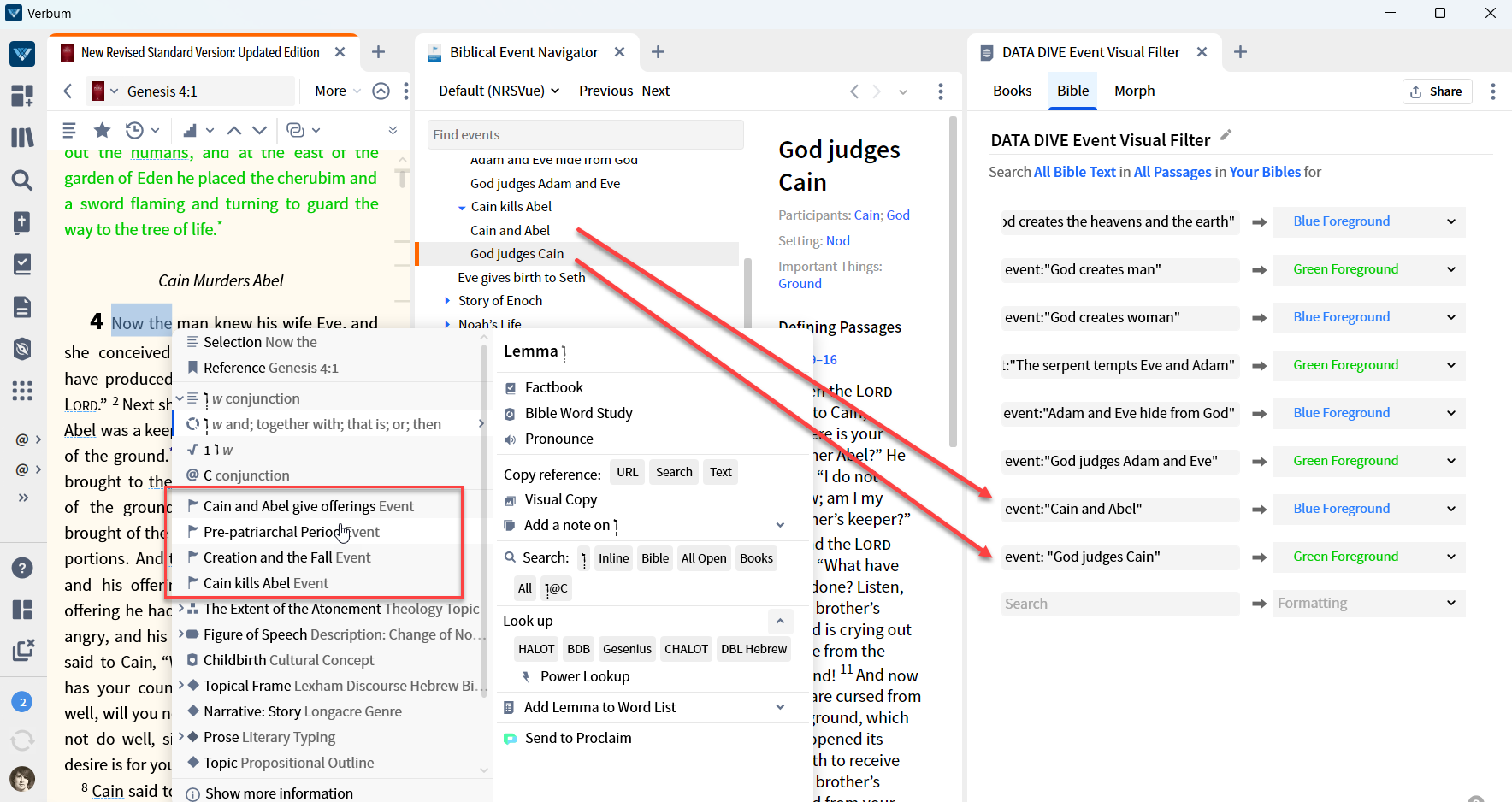Expand Noah's Life tree item
The height and width of the screenshot is (802, 1512).
point(447,324)
